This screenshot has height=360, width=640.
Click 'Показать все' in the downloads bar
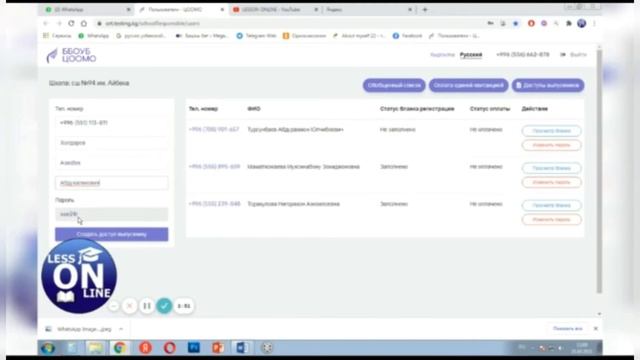coord(568,329)
